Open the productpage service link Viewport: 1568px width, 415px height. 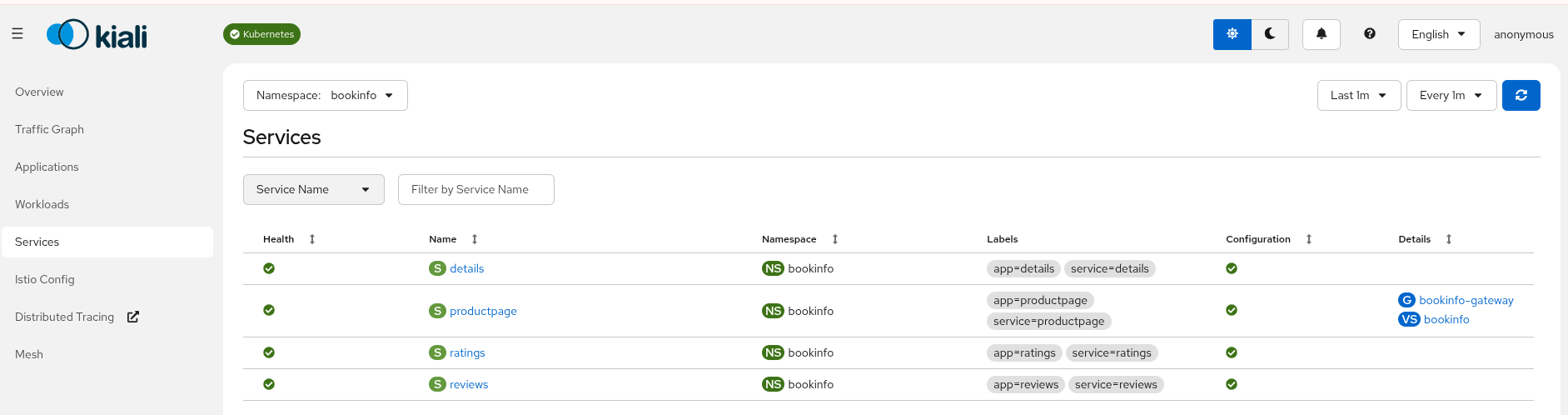click(483, 311)
